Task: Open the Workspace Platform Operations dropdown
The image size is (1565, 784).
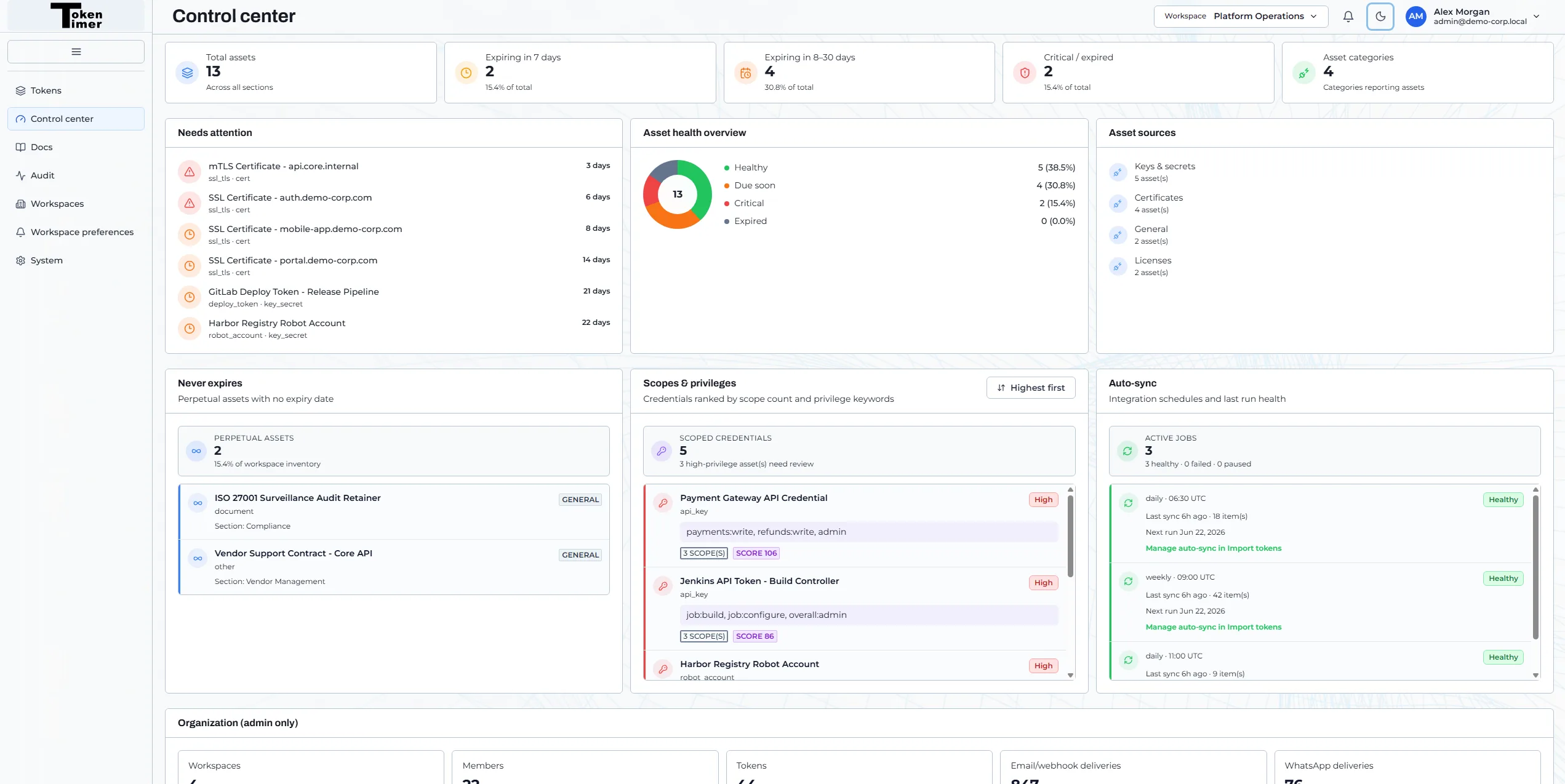Action: tap(1241, 16)
